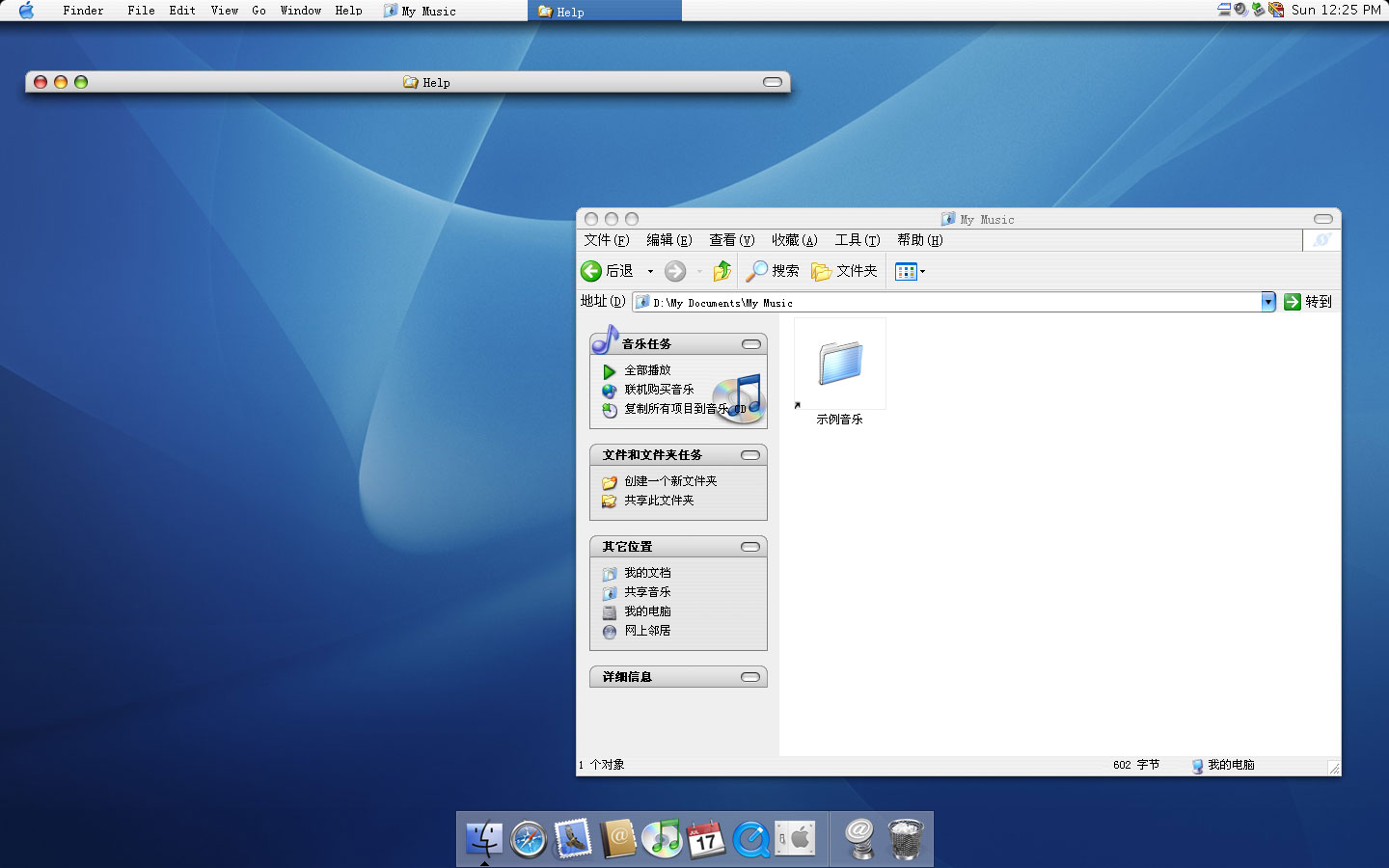Open the Edit menu in top bar
The width and height of the screenshot is (1389, 868).
coord(182,11)
